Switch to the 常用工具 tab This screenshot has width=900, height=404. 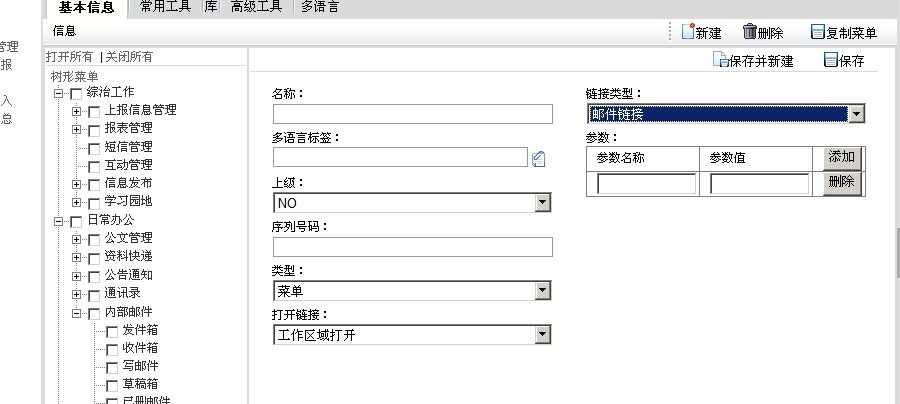pyautogui.click(x=165, y=7)
